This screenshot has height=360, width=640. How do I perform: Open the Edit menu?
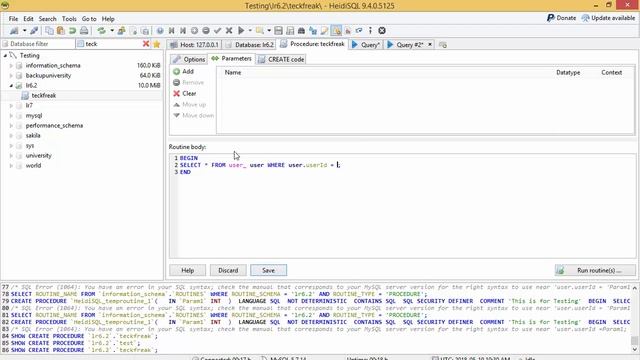[x=28, y=19]
